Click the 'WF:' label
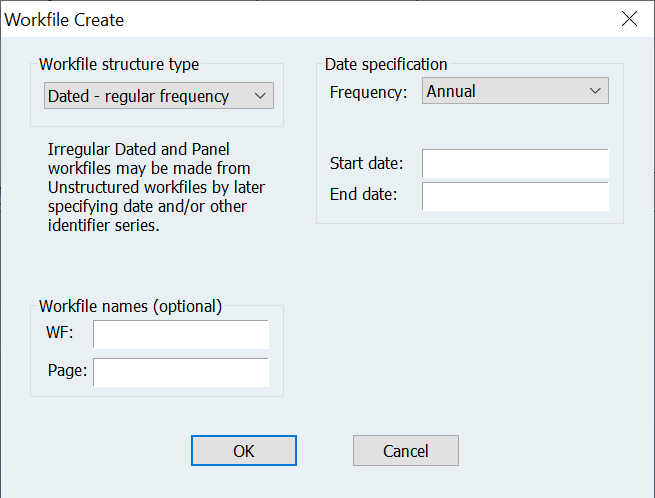This screenshot has height=498, width=655. (x=61, y=334)
